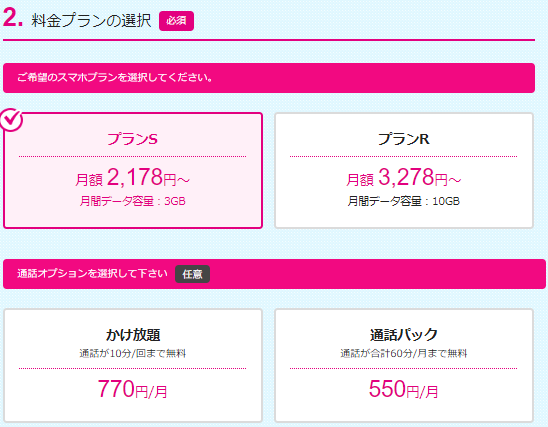Click the 通話が10分/回まで無料 description
The width and height of the screenshot is (548, 427).
(132, 354)
